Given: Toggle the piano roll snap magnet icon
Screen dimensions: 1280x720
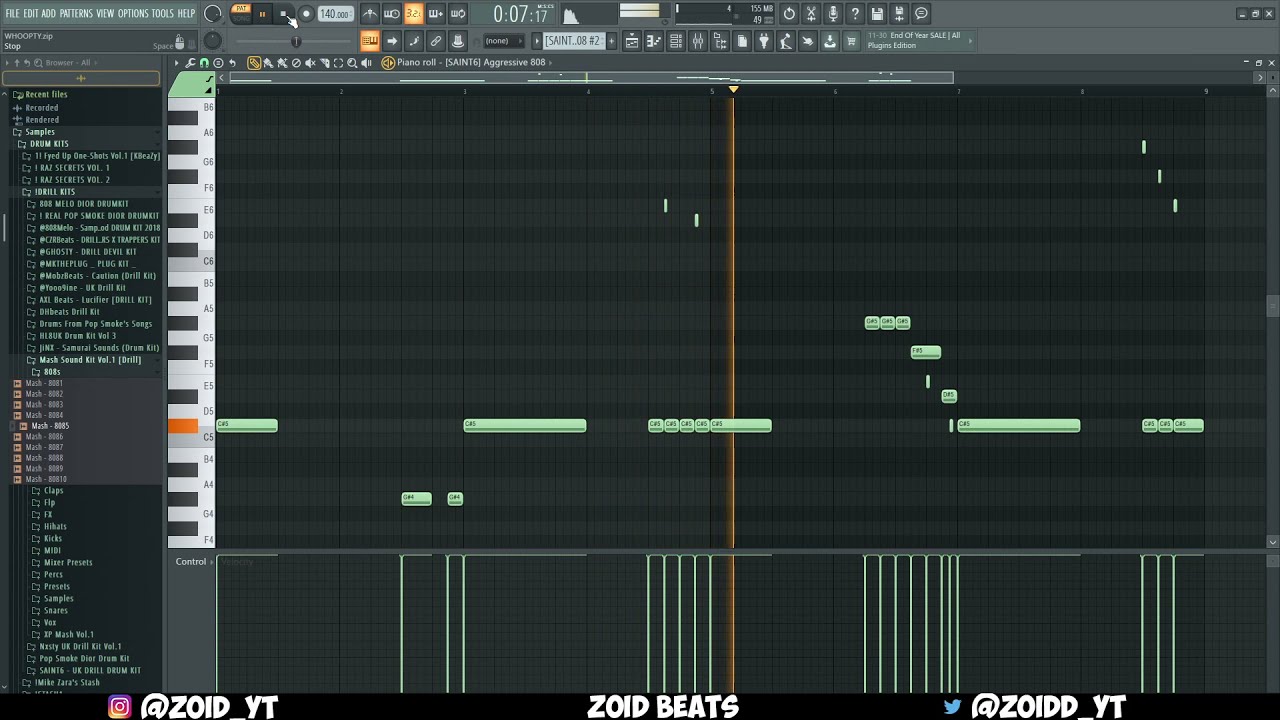Looking at the screenshot, I should 204,63.
